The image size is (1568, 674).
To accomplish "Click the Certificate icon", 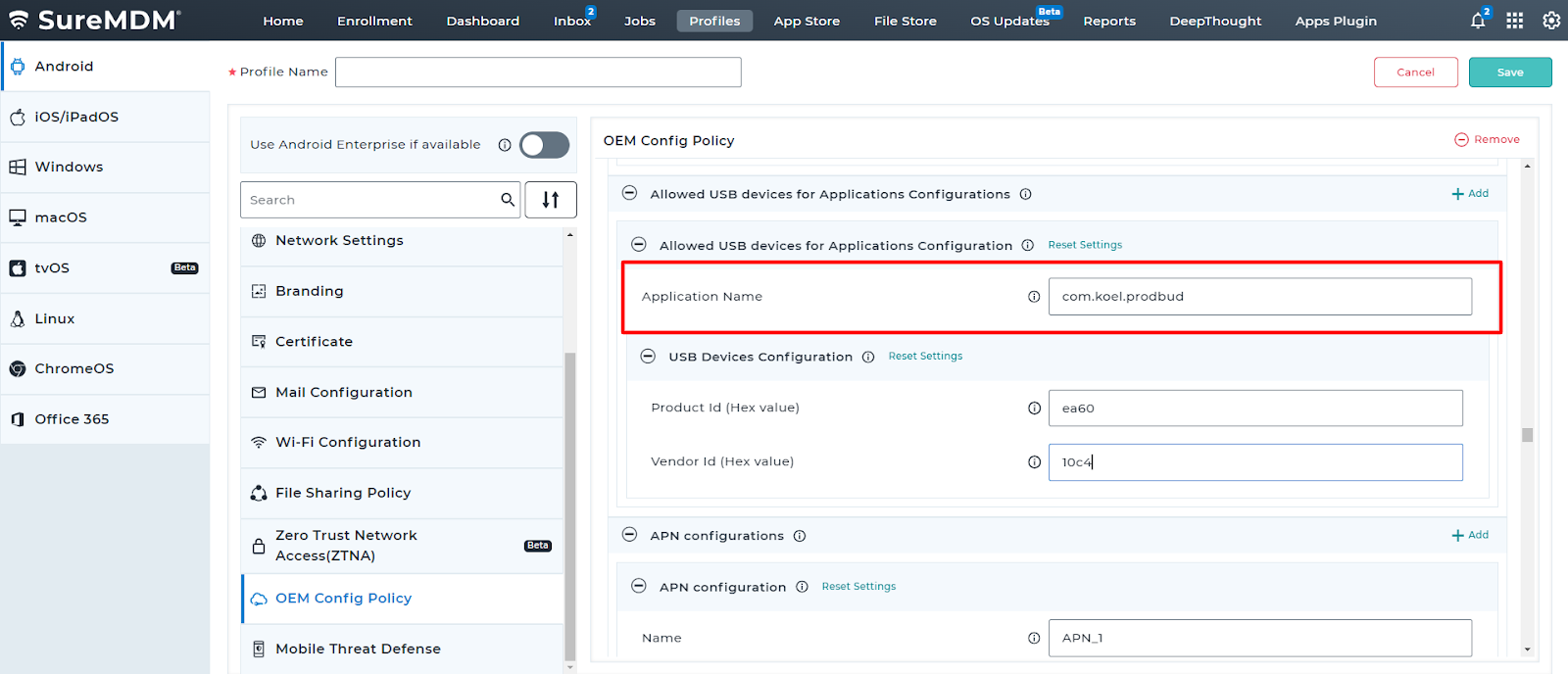I will [259, 342].
